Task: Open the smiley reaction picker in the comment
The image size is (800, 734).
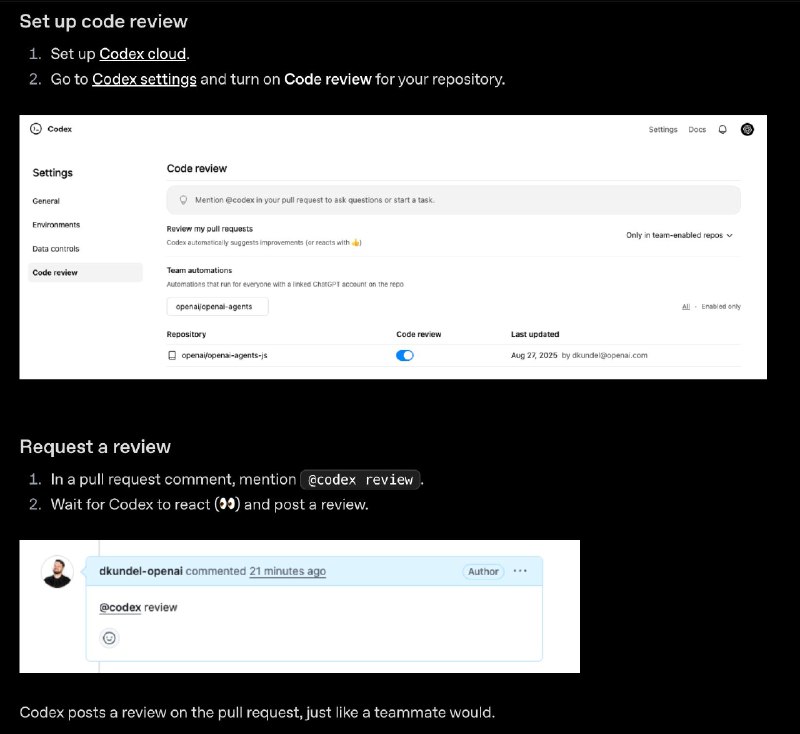Action: [x=109, y=636]
